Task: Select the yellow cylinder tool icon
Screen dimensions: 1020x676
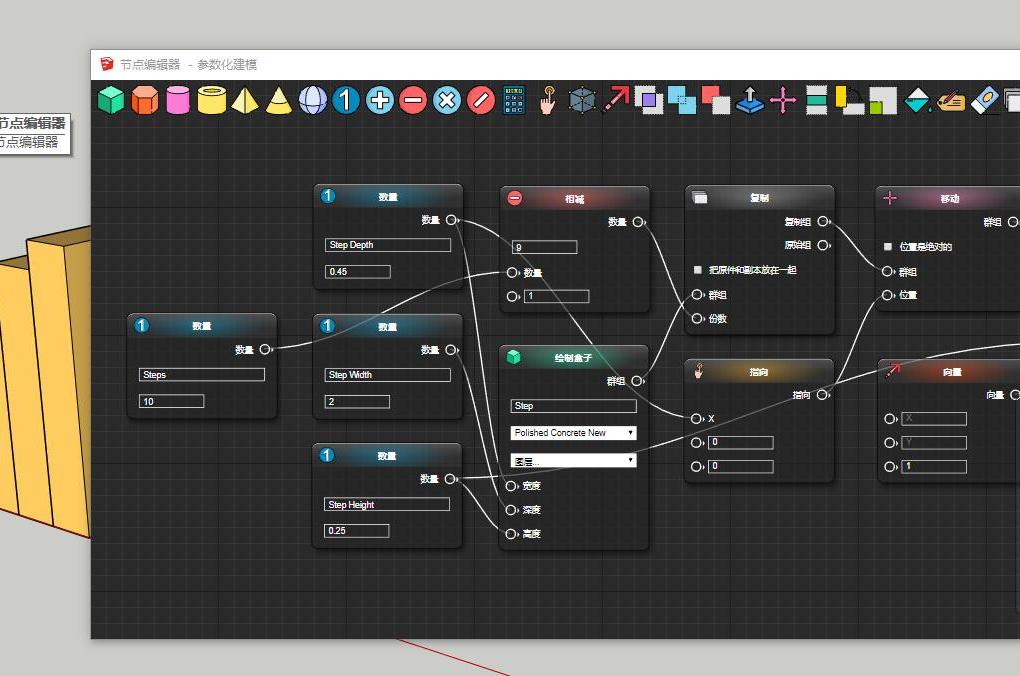Action: coord(211,100)
